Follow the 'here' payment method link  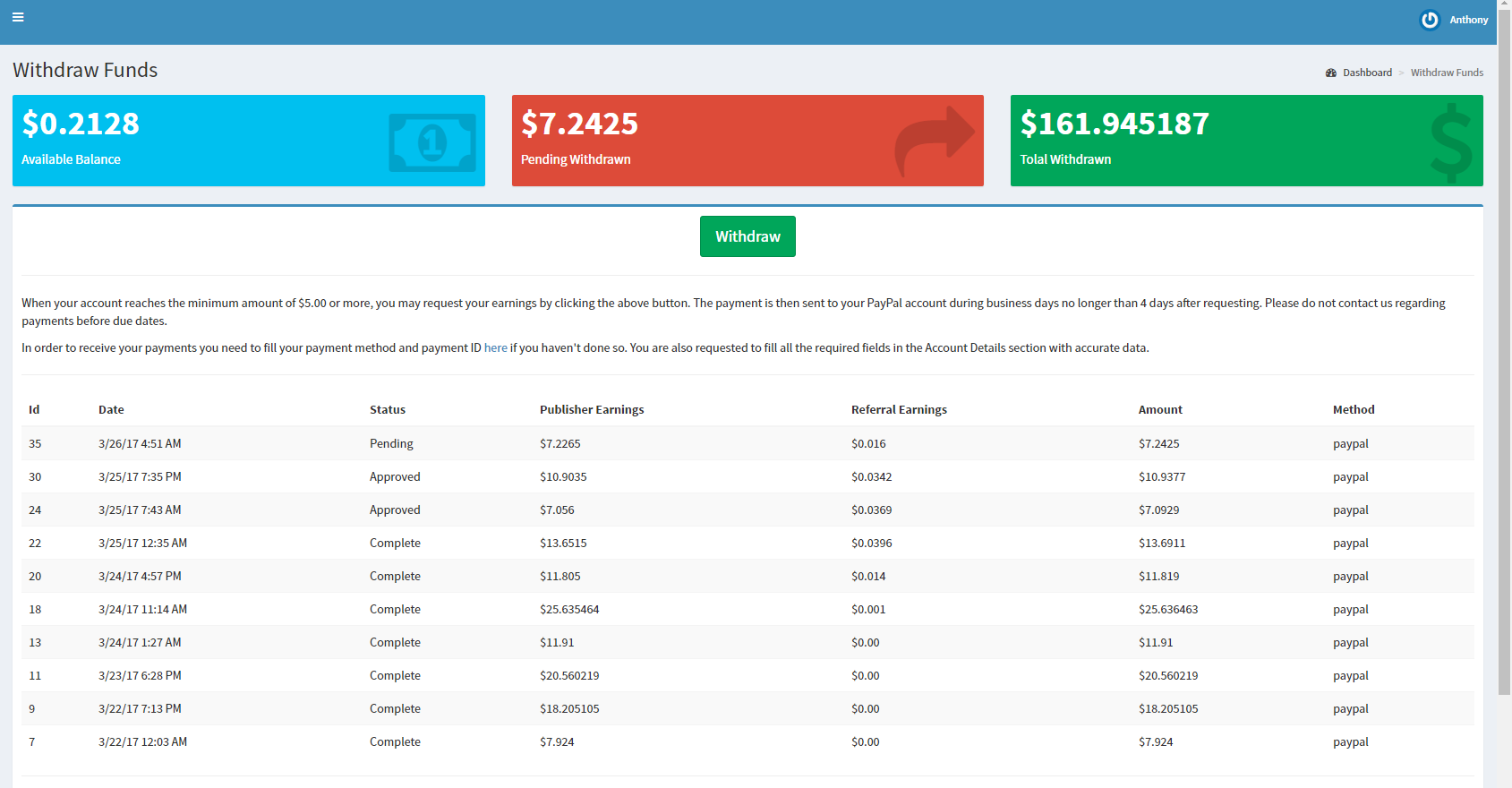(495, 348)
